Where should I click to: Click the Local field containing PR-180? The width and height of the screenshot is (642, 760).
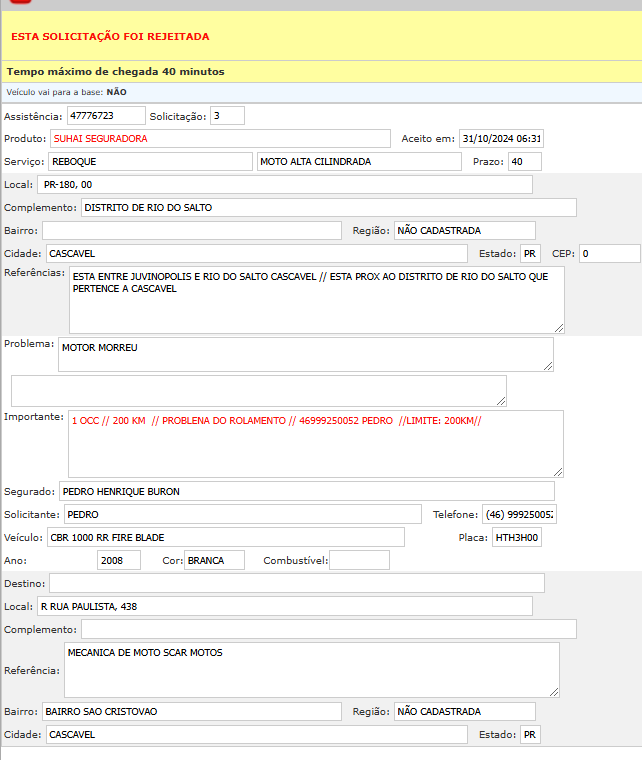pos(284,185)
